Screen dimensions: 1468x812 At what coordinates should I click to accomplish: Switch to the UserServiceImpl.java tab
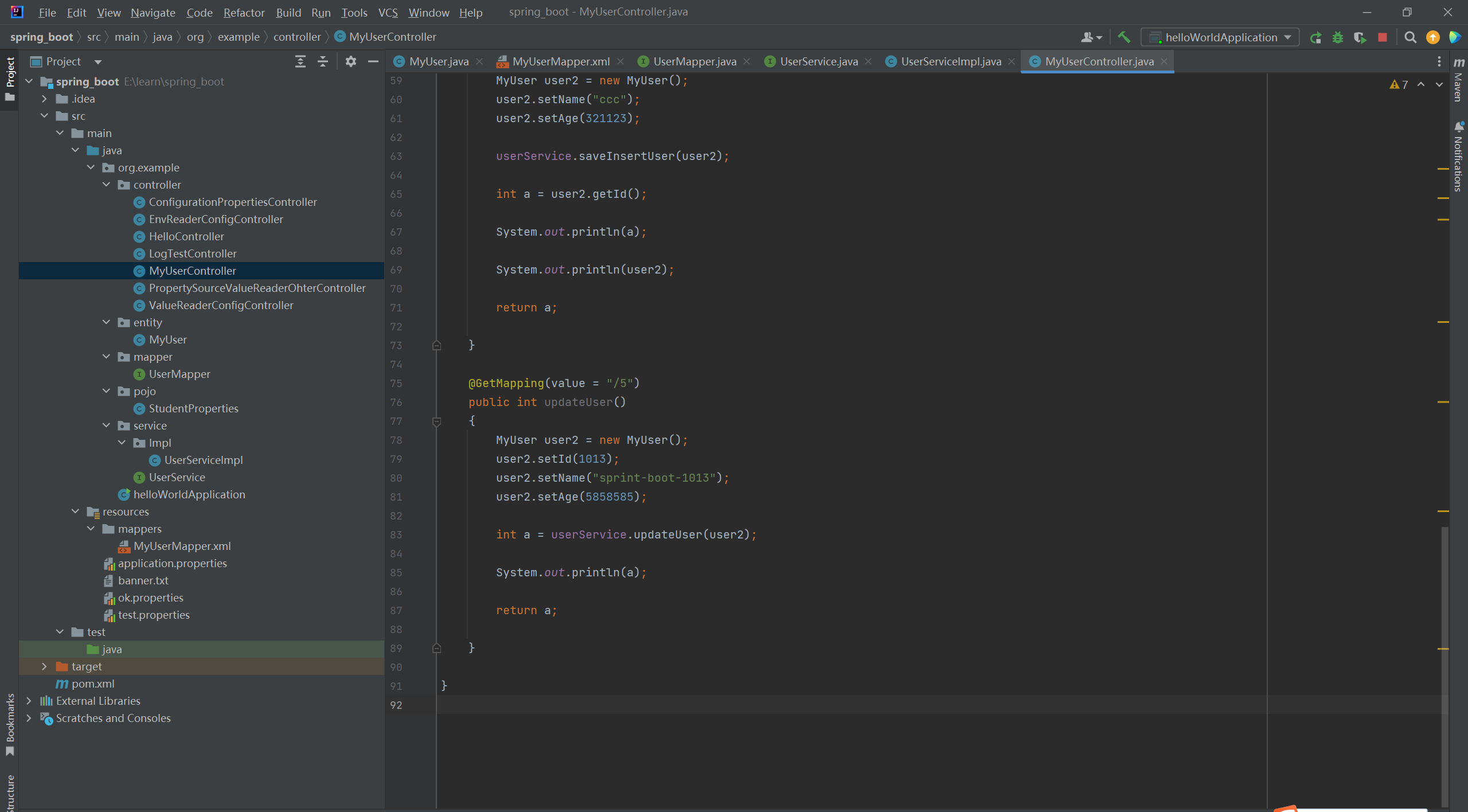pos(950,61)
